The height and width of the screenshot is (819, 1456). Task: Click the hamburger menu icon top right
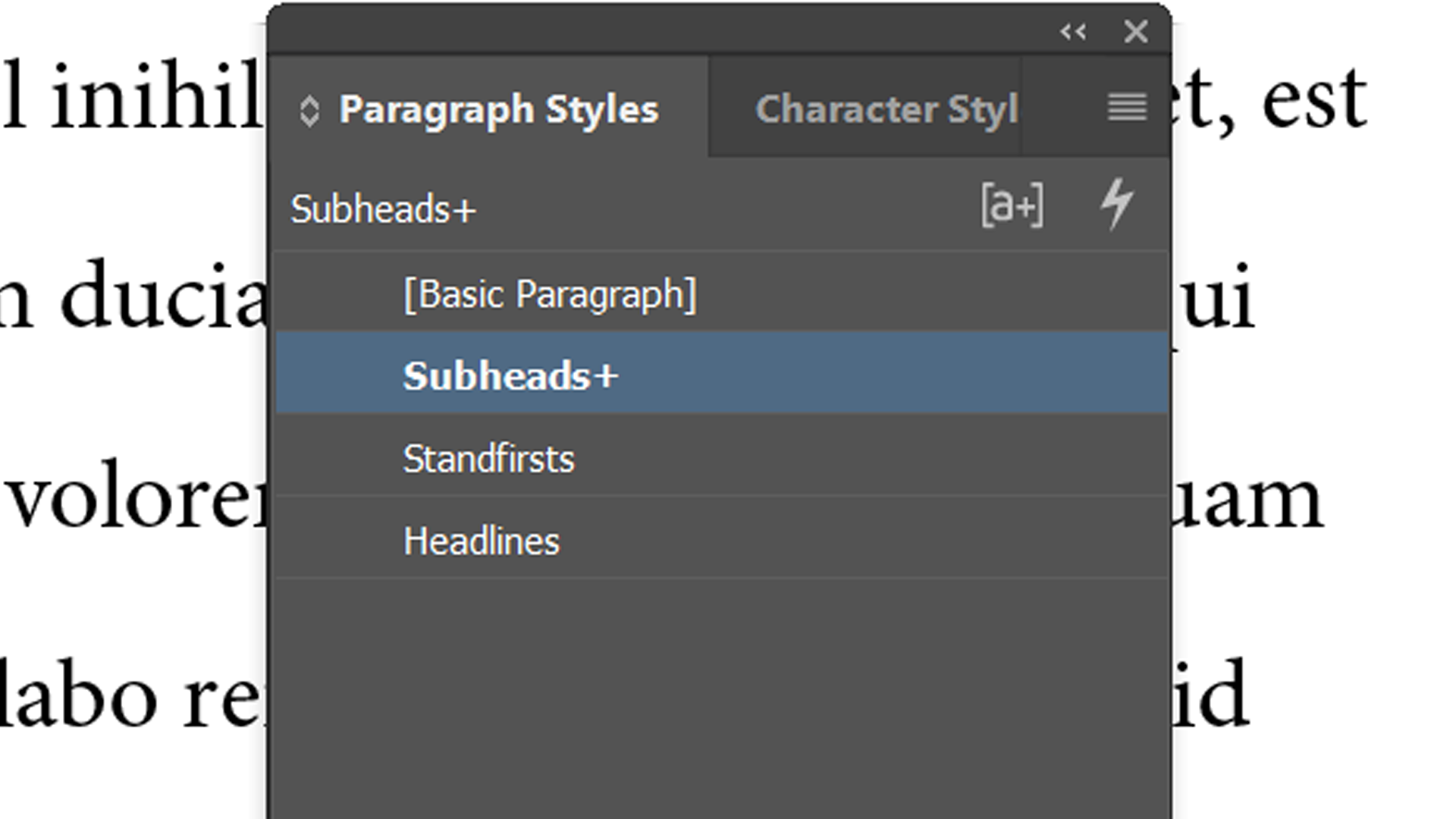[1125, 108]
